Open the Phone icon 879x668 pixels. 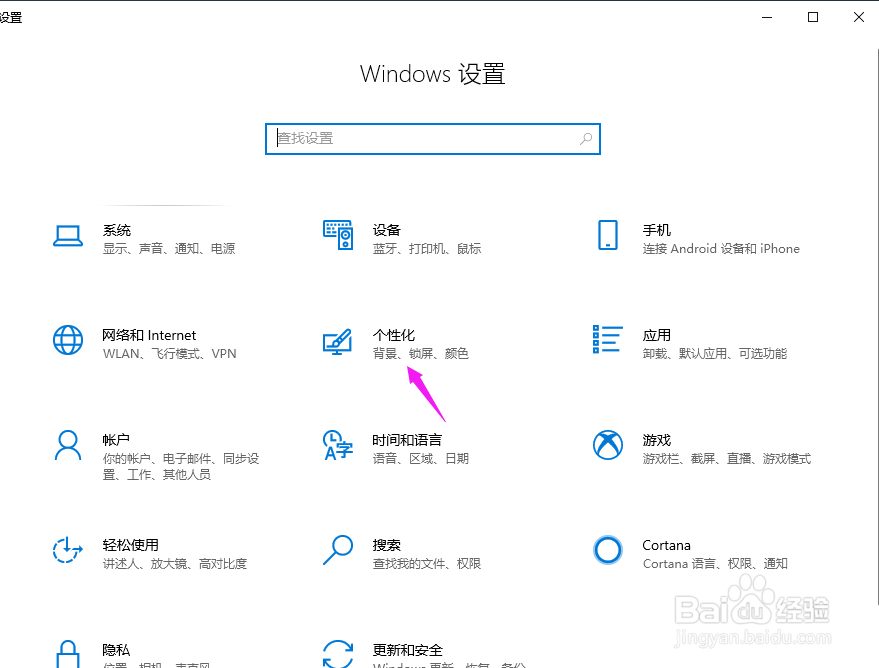click(608, 235)
